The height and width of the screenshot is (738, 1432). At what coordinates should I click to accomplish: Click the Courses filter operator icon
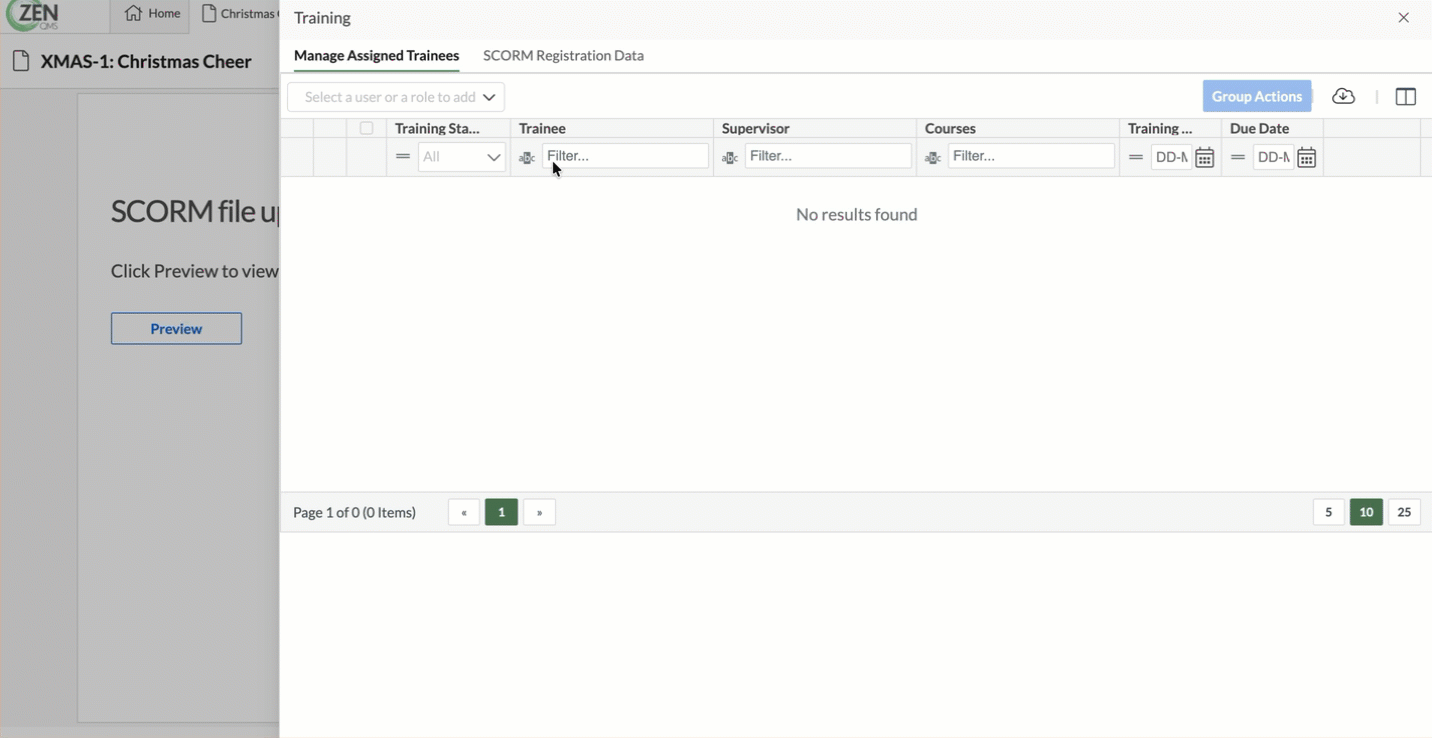click(933, 157)
